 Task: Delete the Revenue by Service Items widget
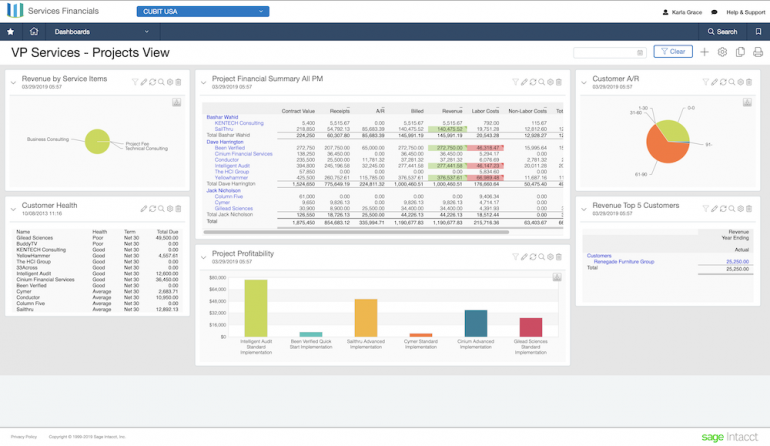click(x=179, y=82)
